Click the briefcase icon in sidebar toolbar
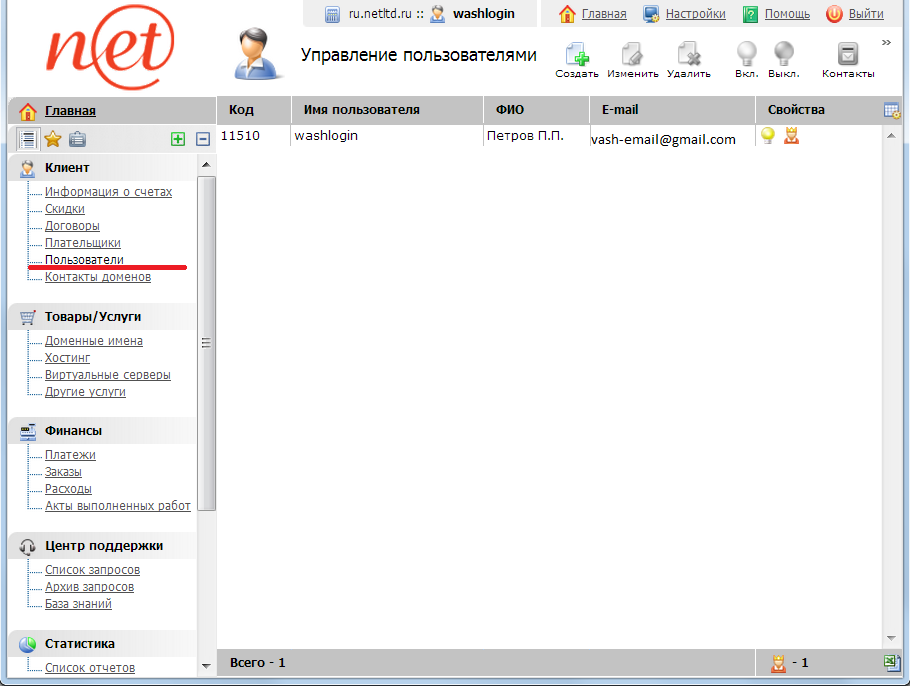The height and width of the screenshot is (686, 910). pyautogui.click(x=77, y=139)
